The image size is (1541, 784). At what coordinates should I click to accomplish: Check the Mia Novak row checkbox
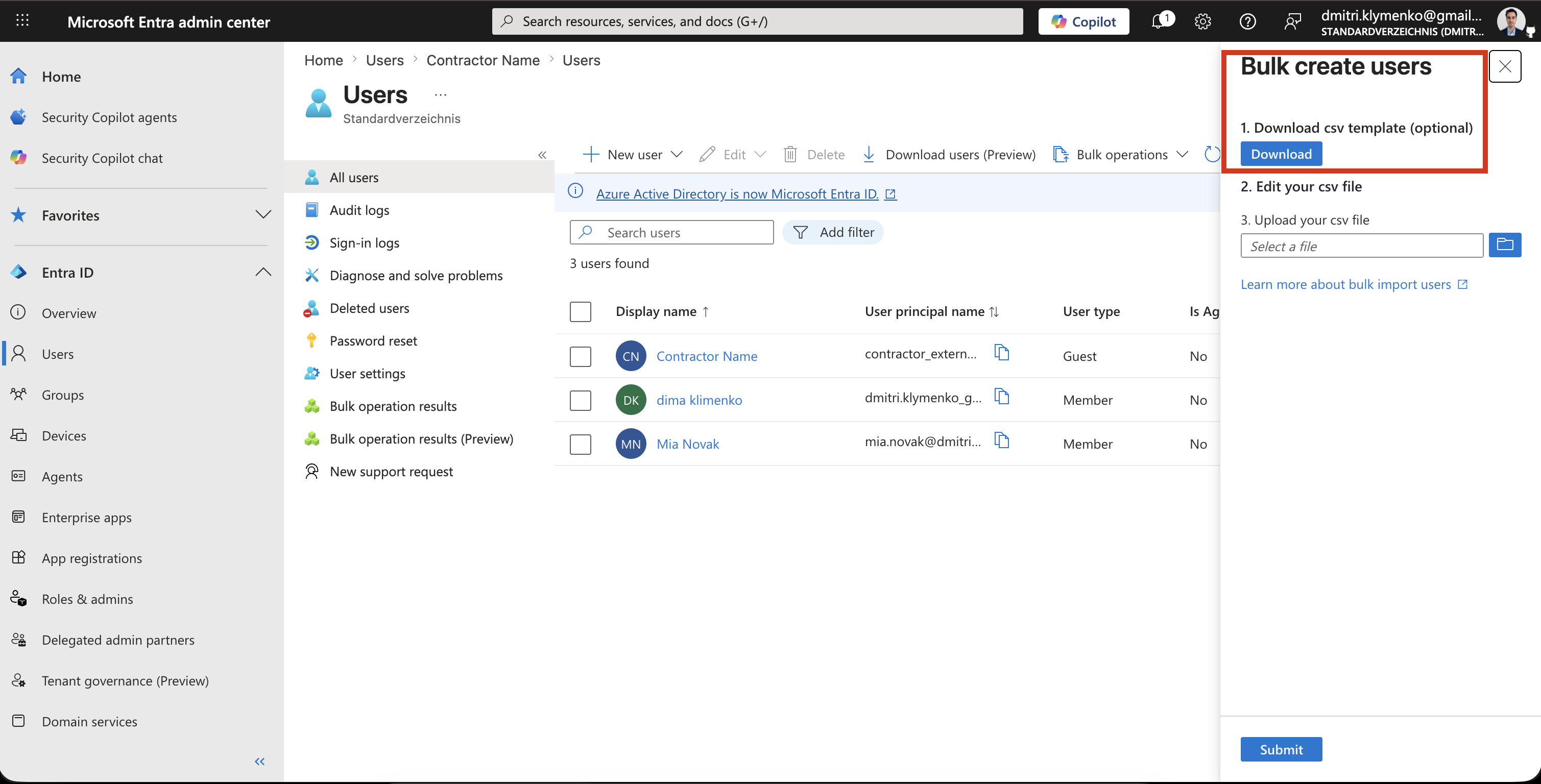[x=580, y=445]
